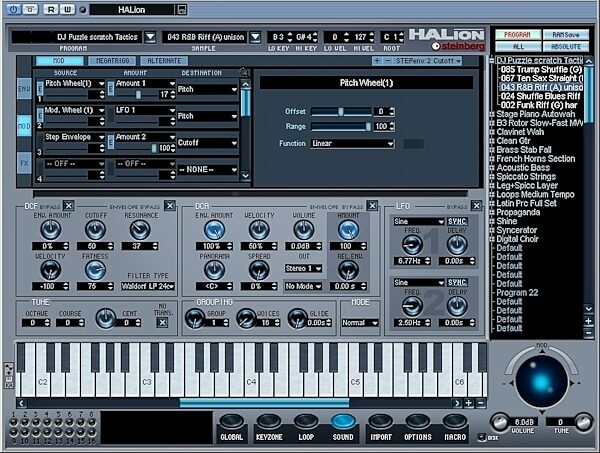600x453 pixels.
Task: Click the MEGATRIGG button
Action: pyautogui.click(x=112, y=61)
